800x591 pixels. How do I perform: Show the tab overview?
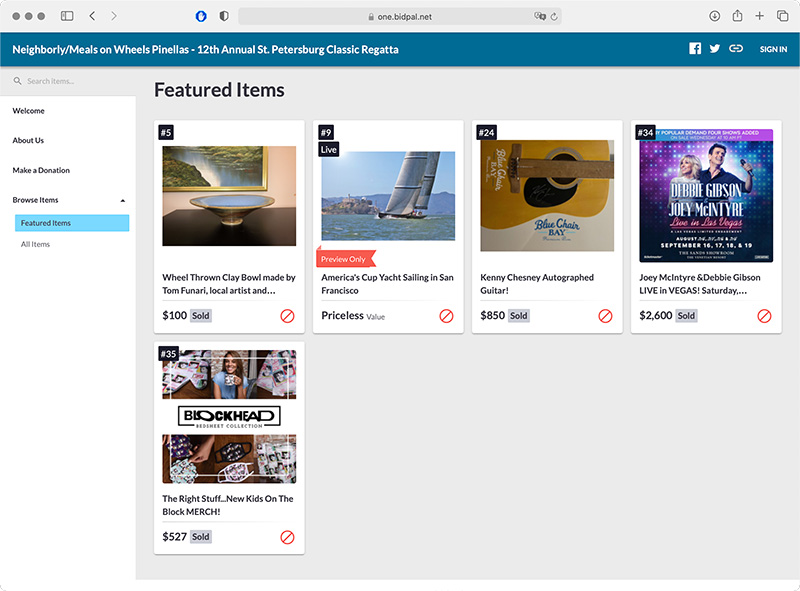point(782,16)
